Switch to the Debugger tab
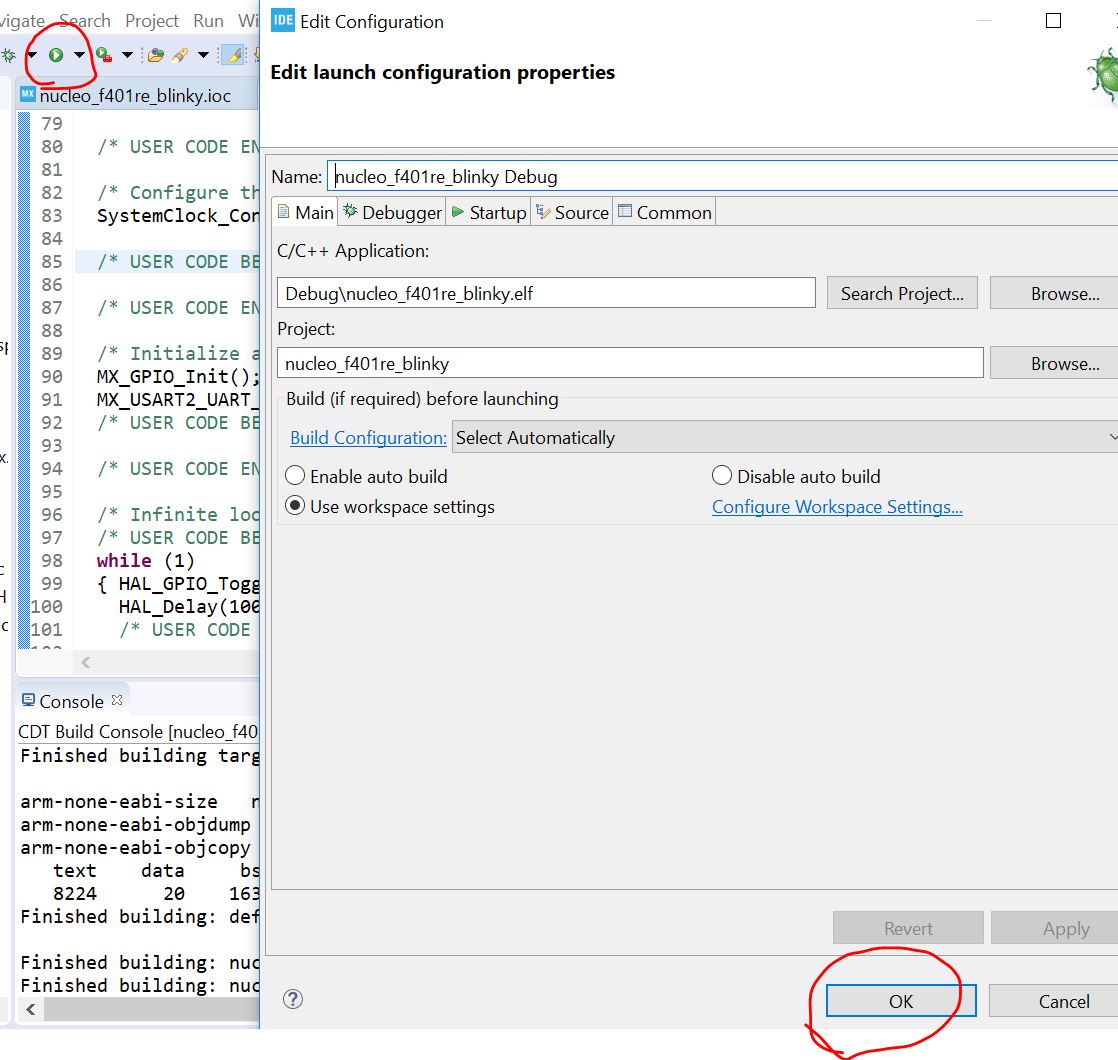 (392, 212)
